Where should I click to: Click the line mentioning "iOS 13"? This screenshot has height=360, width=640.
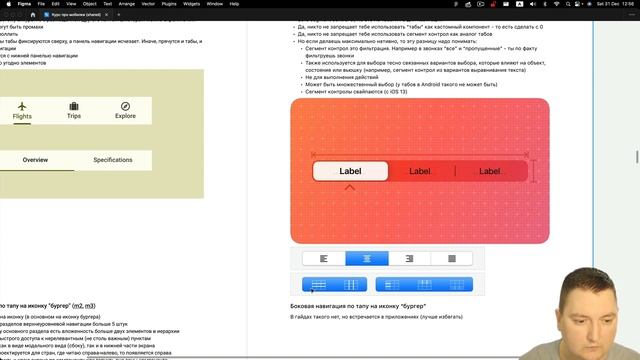356,92
